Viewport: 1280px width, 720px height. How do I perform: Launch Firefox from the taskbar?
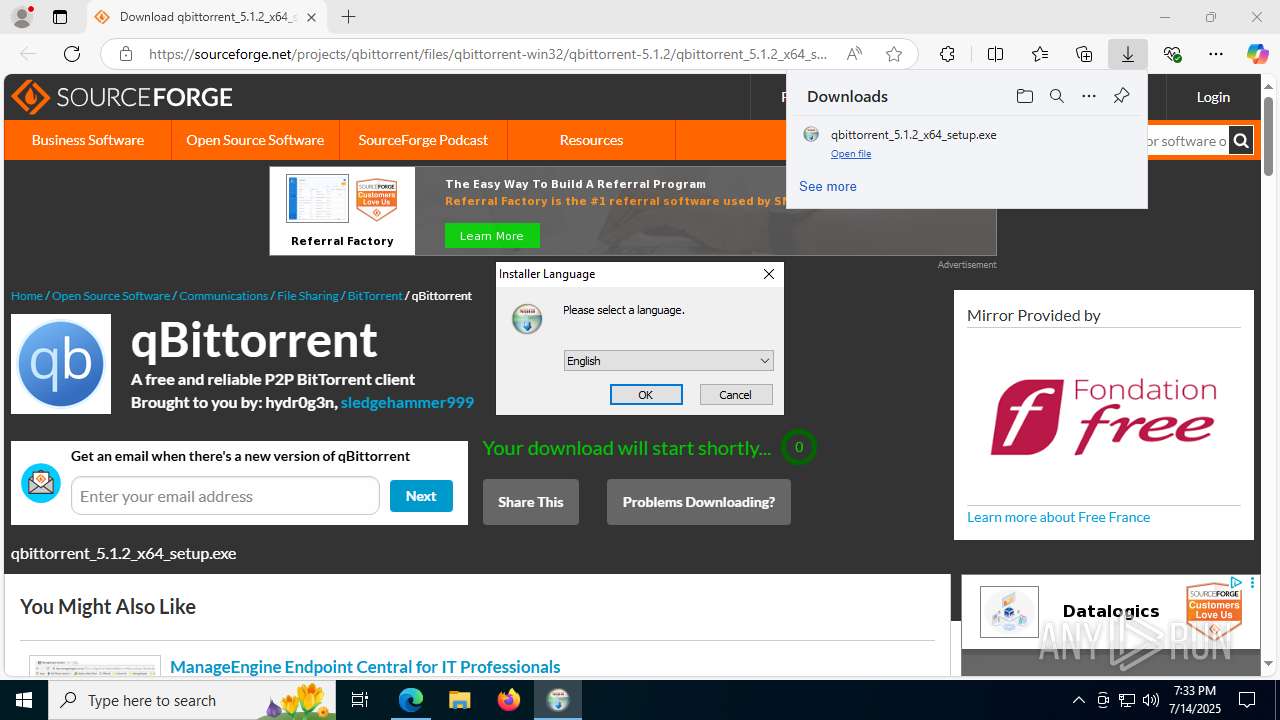point(509,700)
